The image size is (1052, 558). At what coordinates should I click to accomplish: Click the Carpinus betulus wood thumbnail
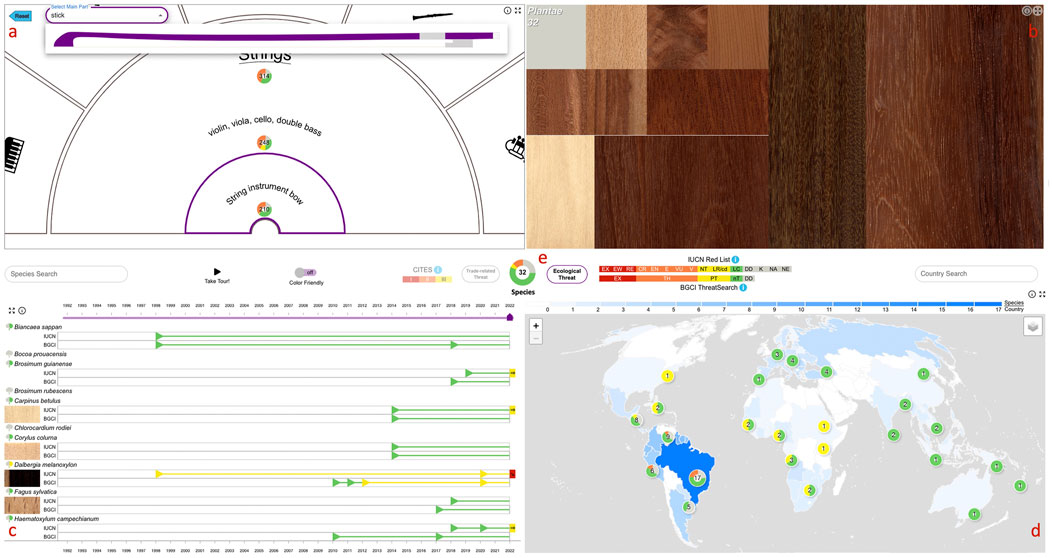coord(22,414)
